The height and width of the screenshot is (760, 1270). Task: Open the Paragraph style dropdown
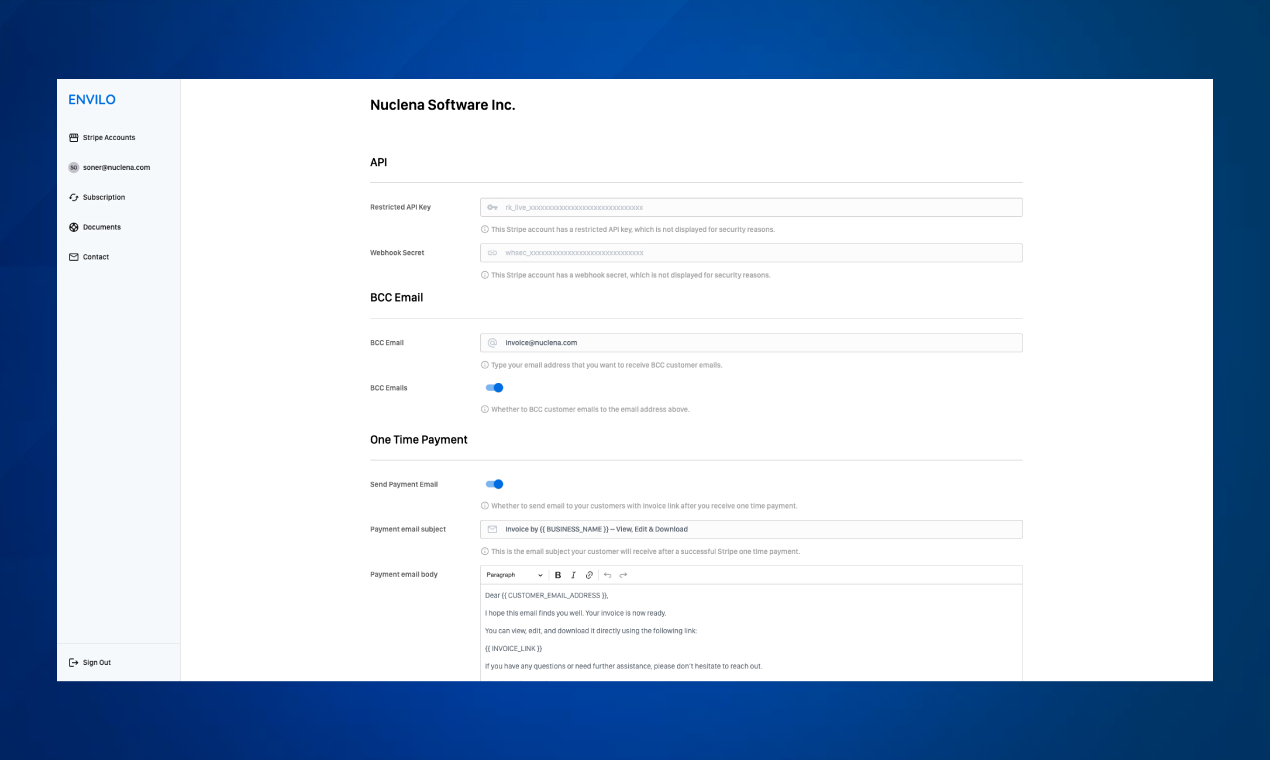coord(514,575)
